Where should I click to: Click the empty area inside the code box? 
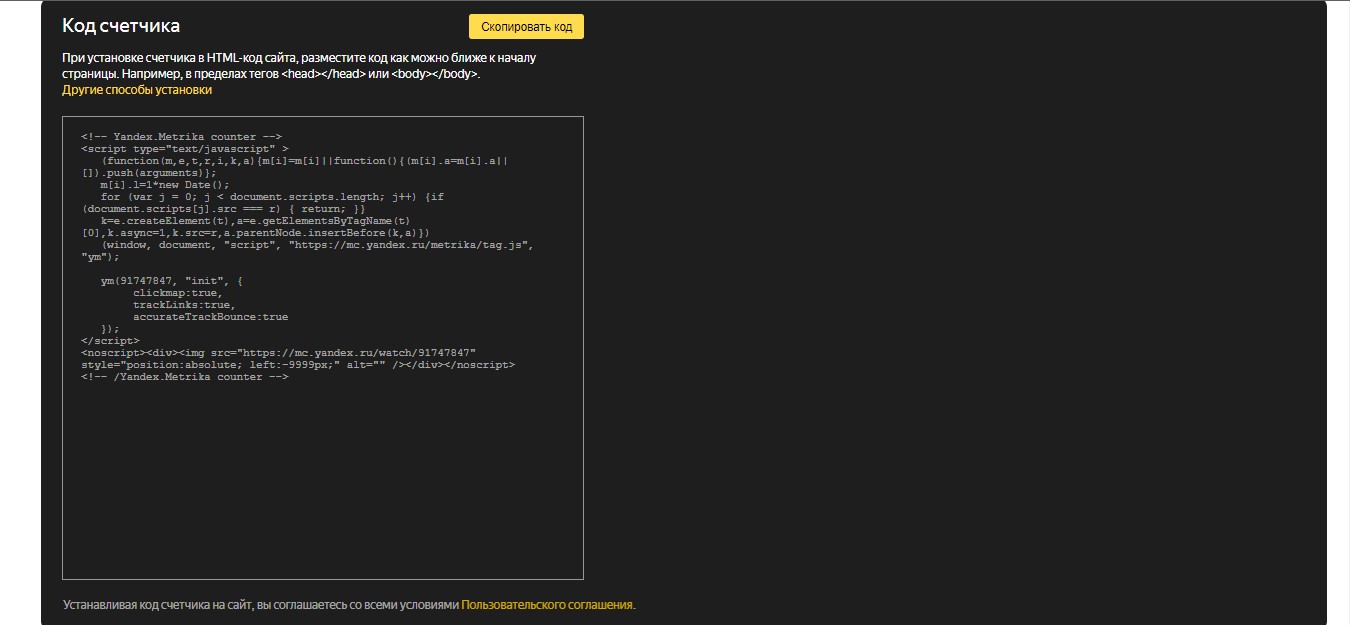[322, 480]
